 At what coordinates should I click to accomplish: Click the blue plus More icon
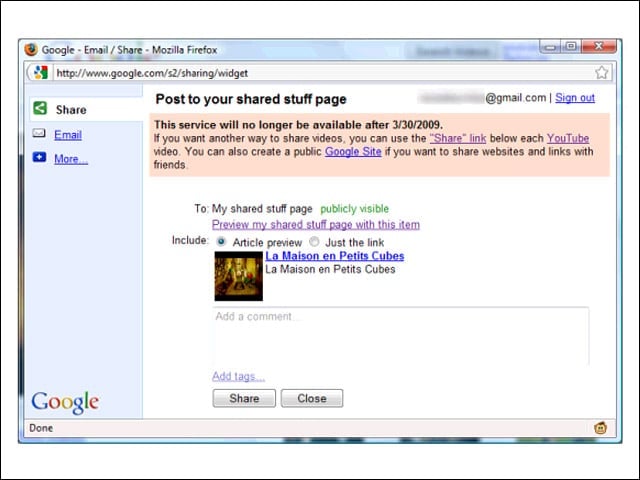[x=39, y=157]
